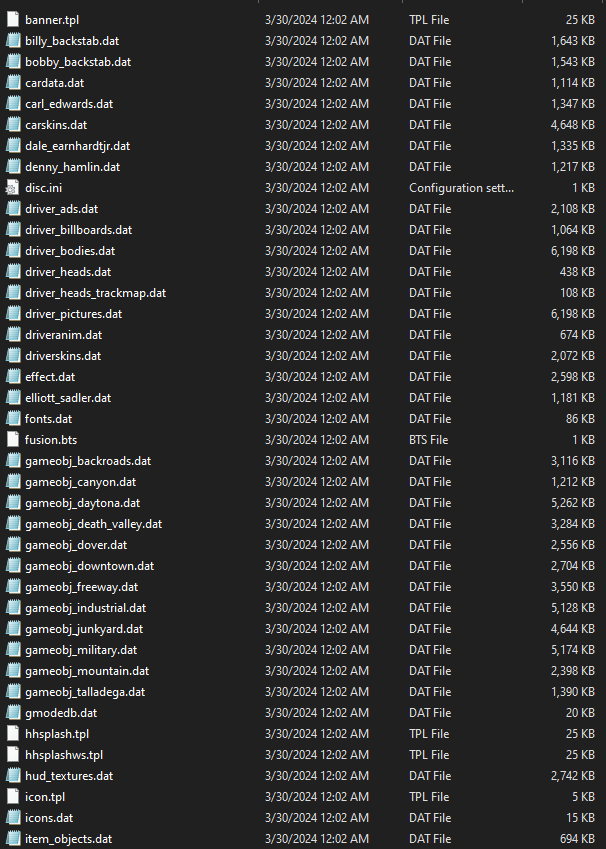This screenshot has width=606, height=849.
Task: Click the 1,390 KB size value
Action: coord(572,692)
